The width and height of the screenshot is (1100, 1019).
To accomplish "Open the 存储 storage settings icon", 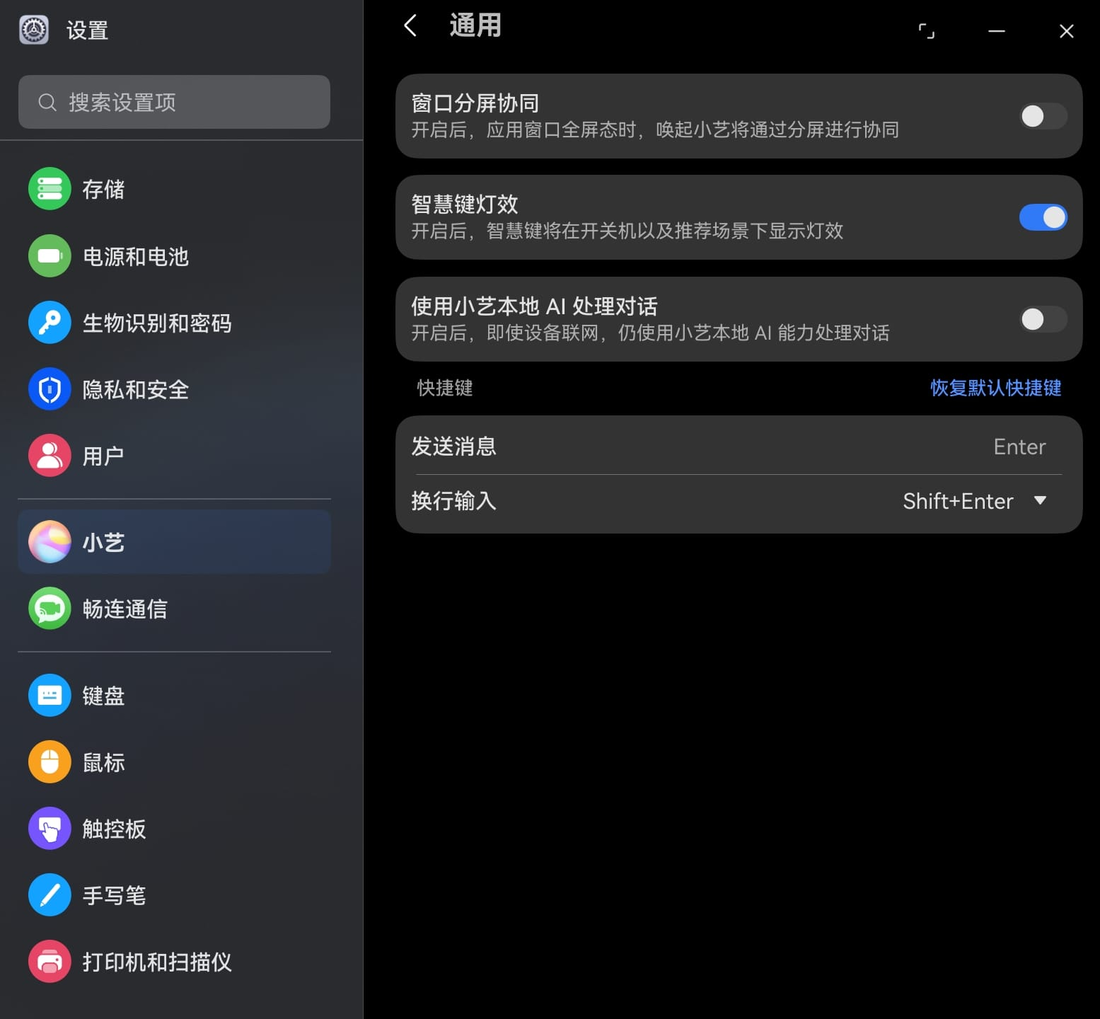I will (x=49, y=189).
